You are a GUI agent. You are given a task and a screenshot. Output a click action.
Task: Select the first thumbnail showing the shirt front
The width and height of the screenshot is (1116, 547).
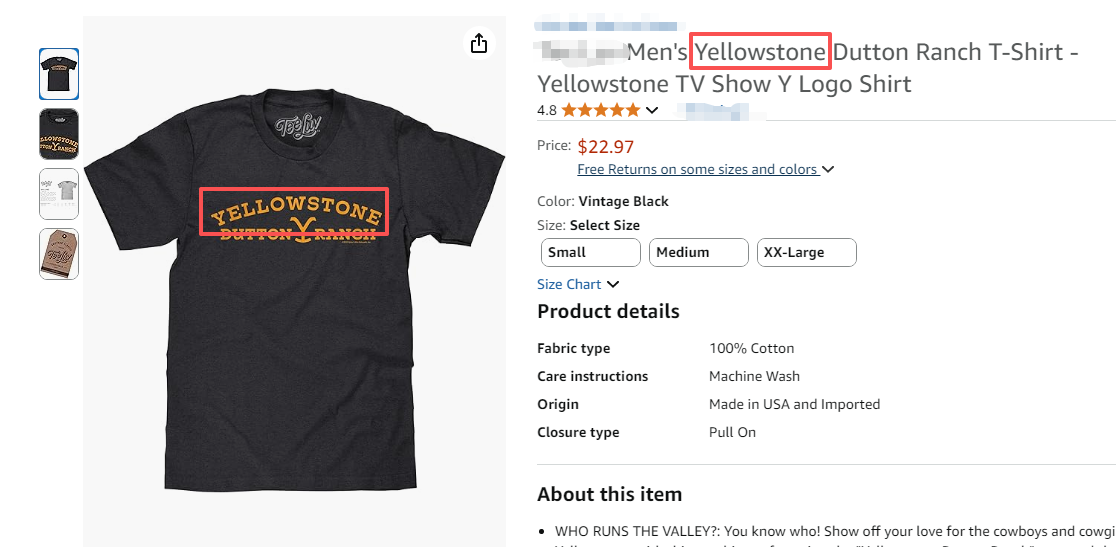pos(59,74)
